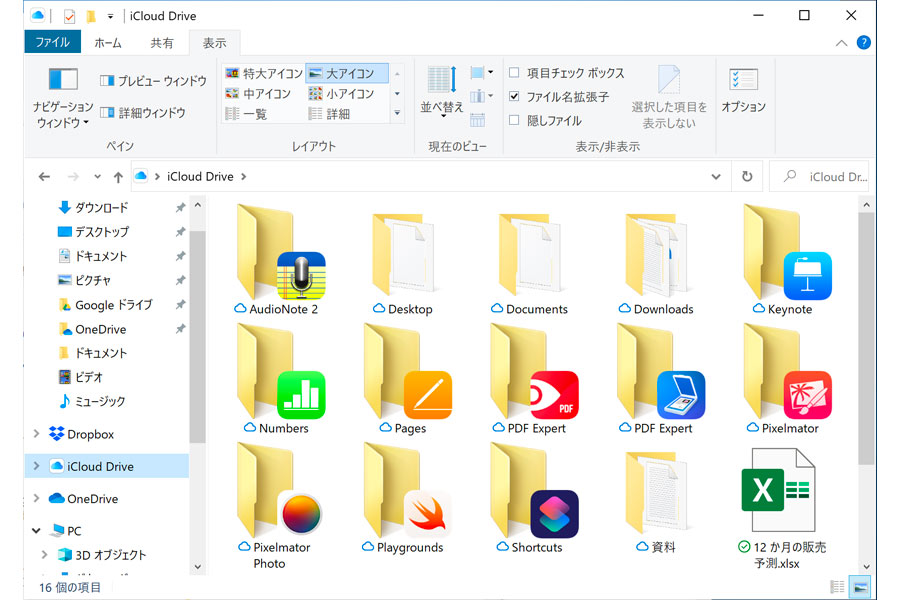900x600 pixels.
Task: Collapse the PC tree node
Action: coord(37,531)
